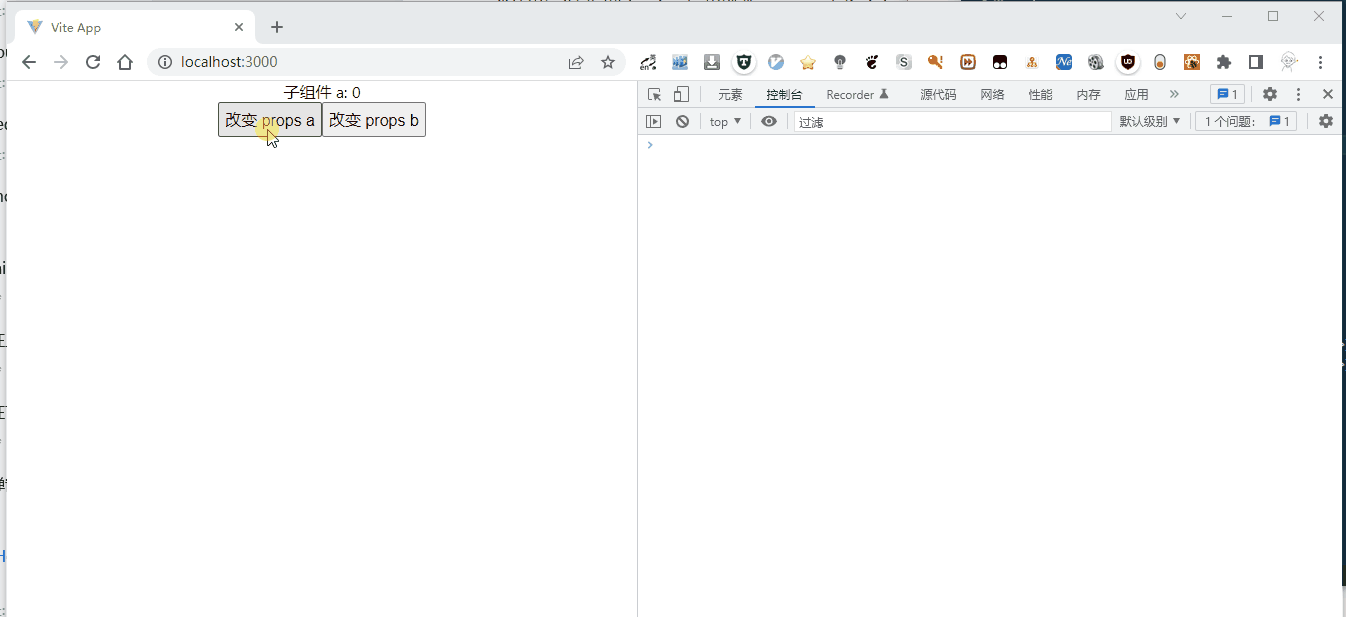
Task: Open the Recorder tab
Action: [858, 95]
